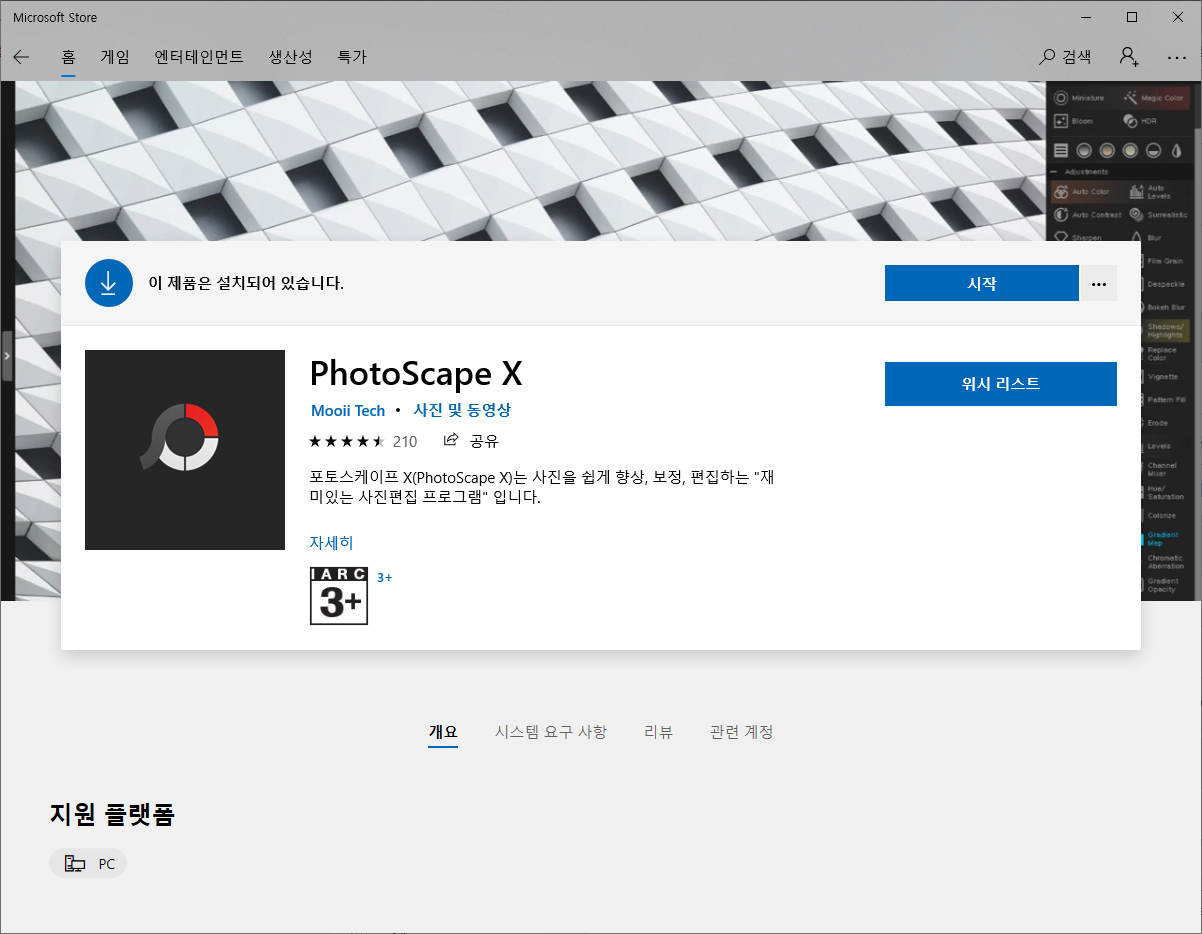The width and height of the screenshot is (1202, 934).
Task: Click the 지원 플랫폼 heading
Action: click(112, 815)
